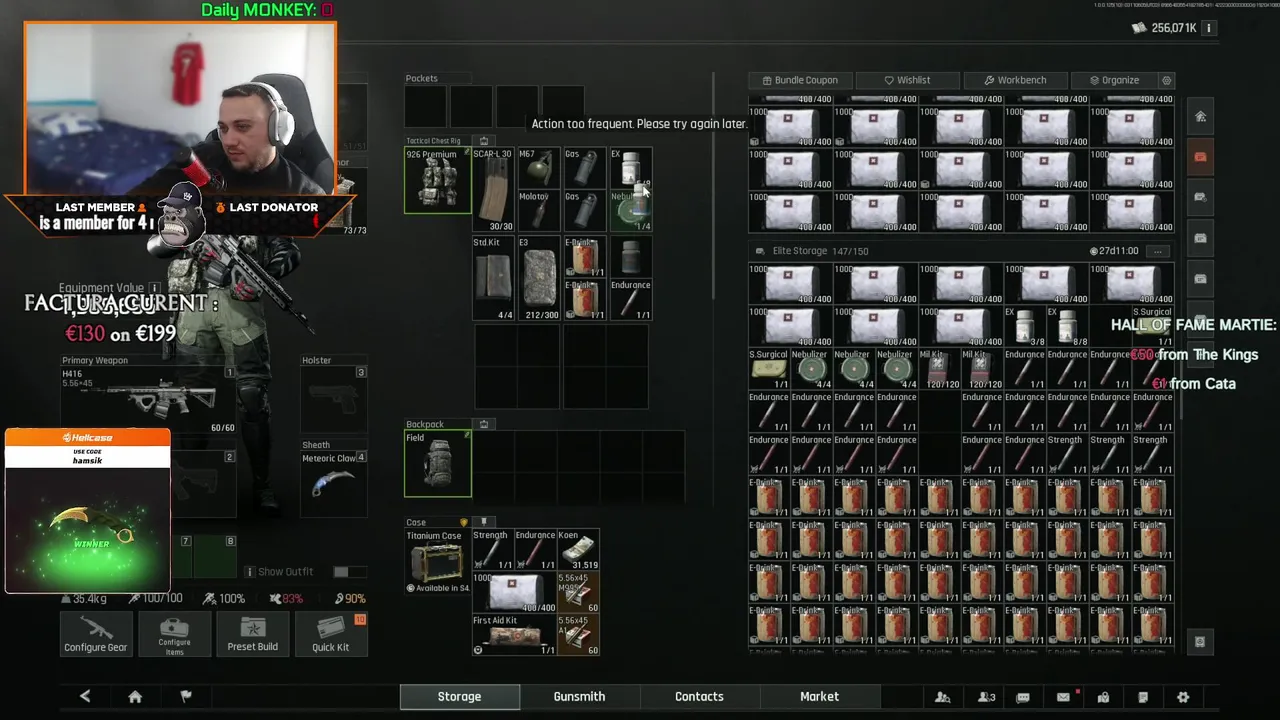Open the organize settings gear icon

[1166, 80]
